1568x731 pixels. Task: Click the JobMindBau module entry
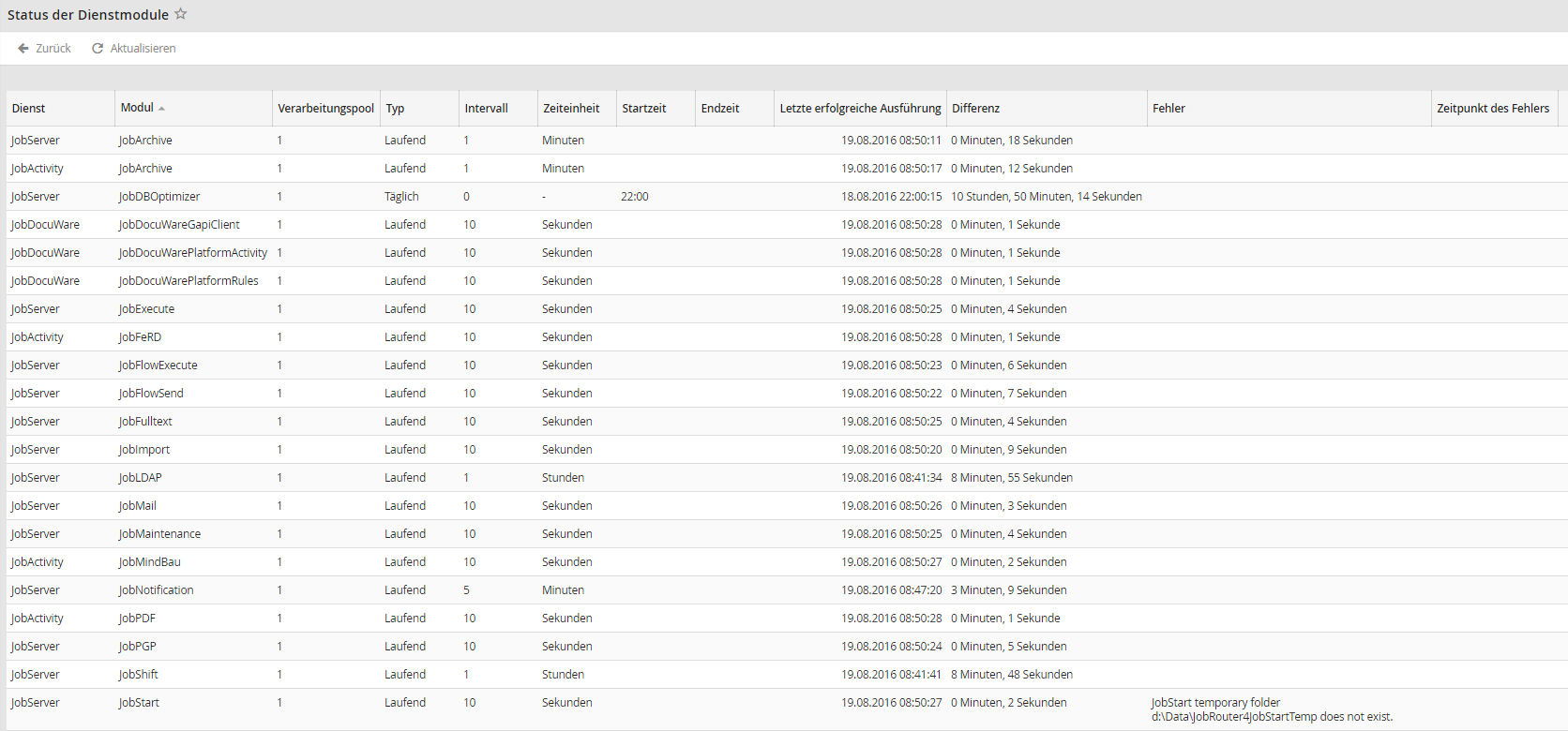(149, 562)
